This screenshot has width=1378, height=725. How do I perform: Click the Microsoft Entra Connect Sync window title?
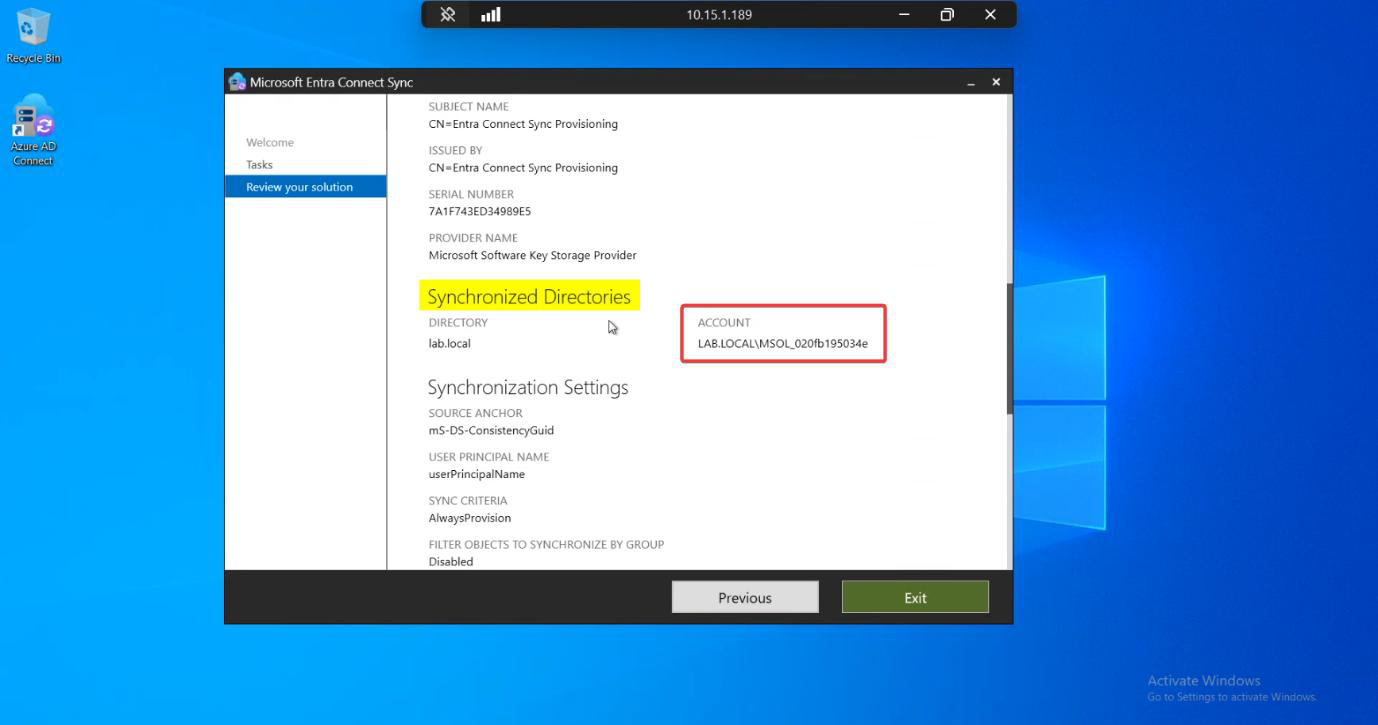[331, 82]
